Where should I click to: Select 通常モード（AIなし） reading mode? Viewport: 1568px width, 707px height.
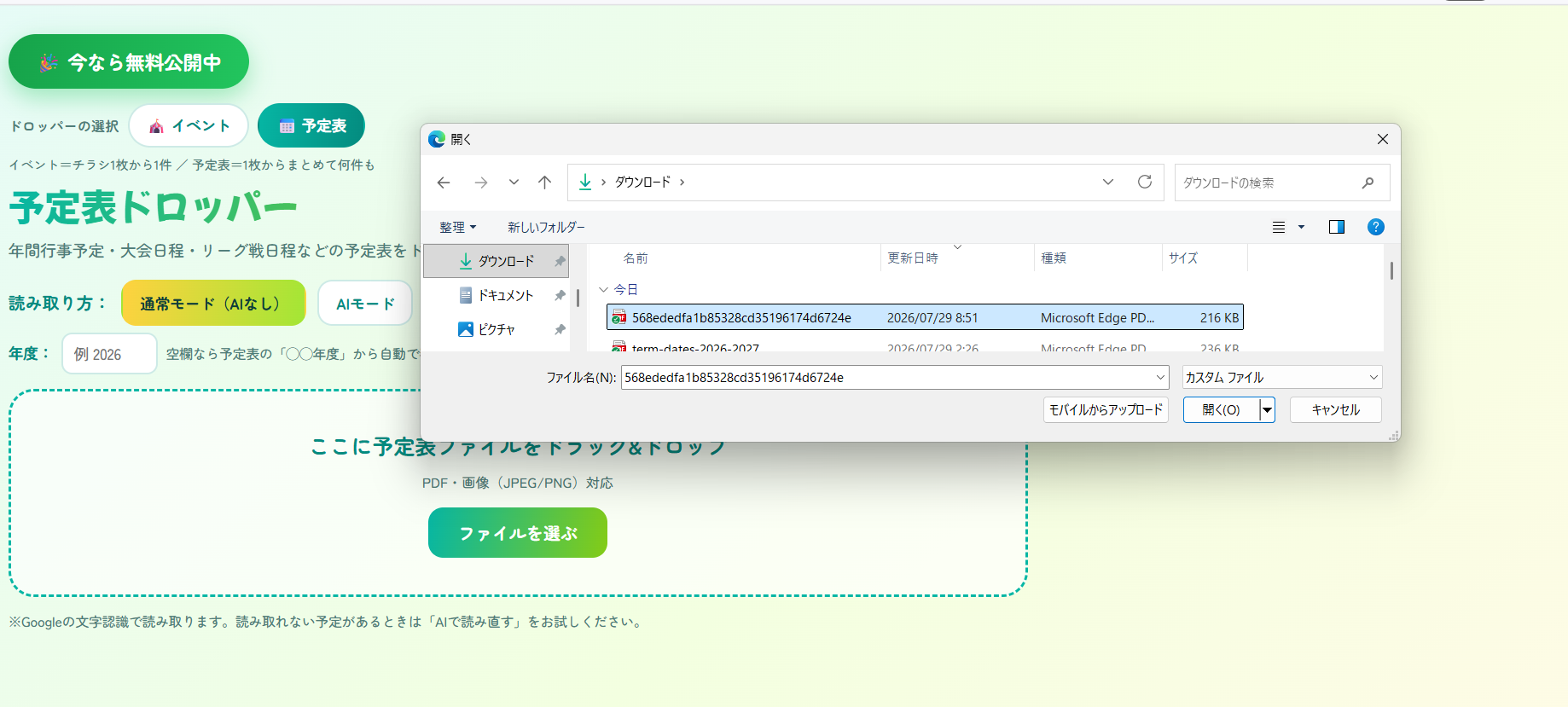click(213, 303)
